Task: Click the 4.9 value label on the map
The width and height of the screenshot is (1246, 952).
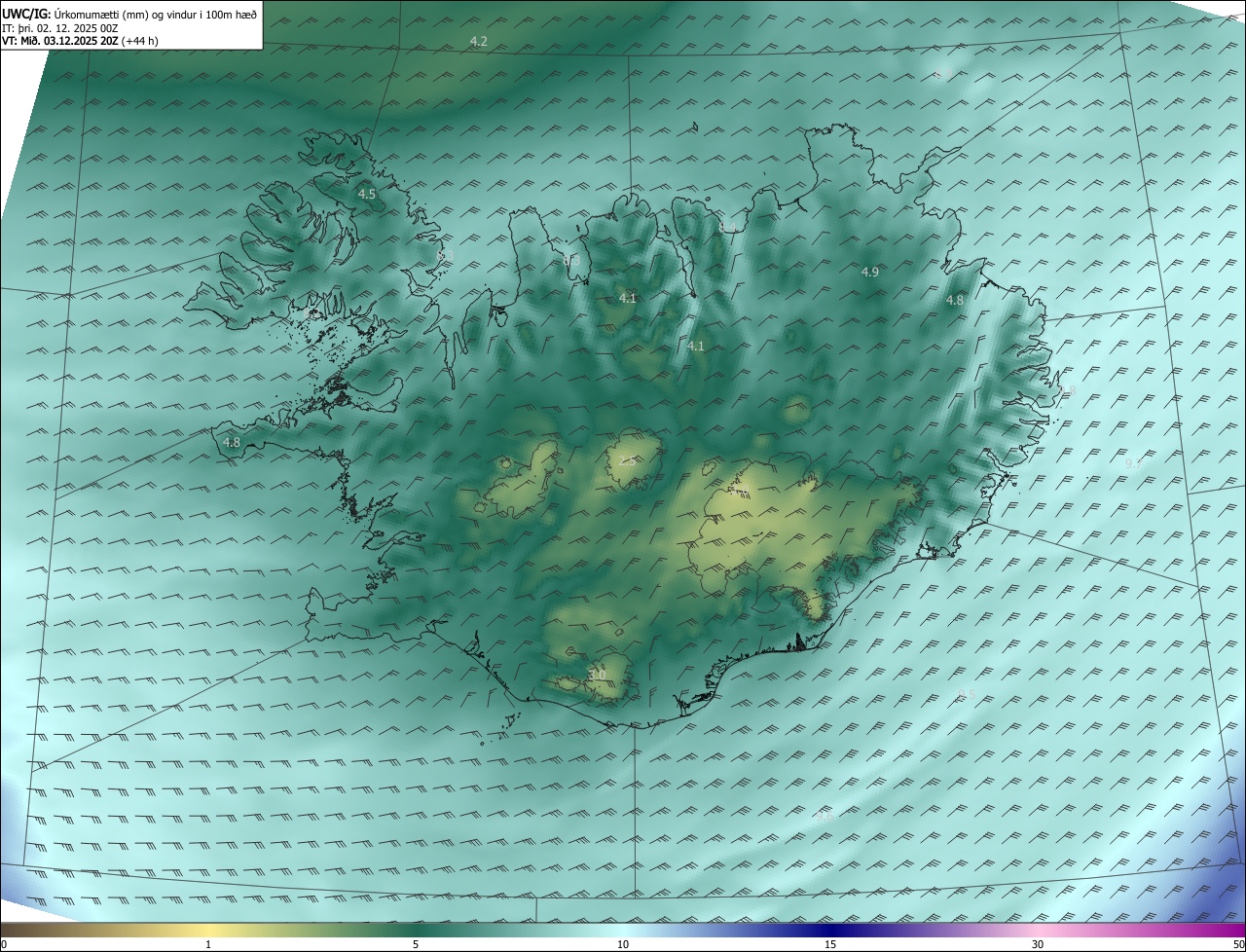Action: pyautogui.click(x=870, y=273)
